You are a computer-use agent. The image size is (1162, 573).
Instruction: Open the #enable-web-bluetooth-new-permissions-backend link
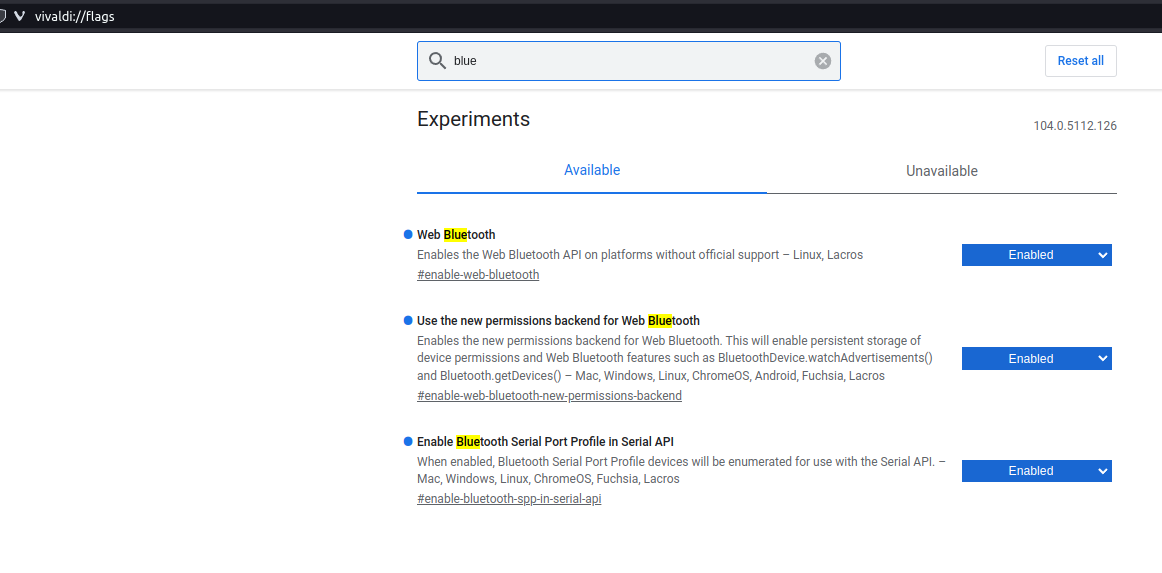549,396
